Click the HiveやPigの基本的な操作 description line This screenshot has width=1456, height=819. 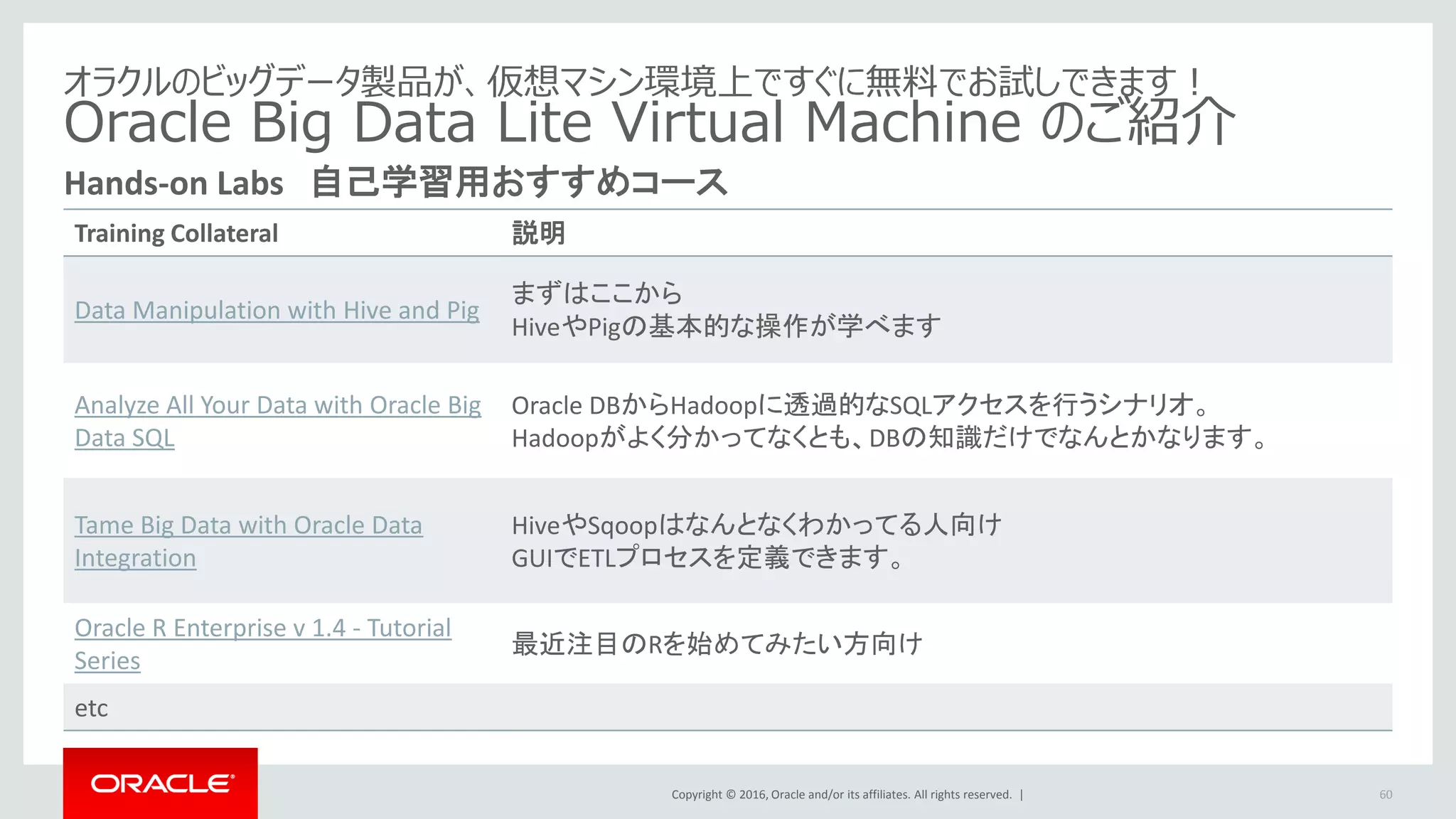(726, 327)
